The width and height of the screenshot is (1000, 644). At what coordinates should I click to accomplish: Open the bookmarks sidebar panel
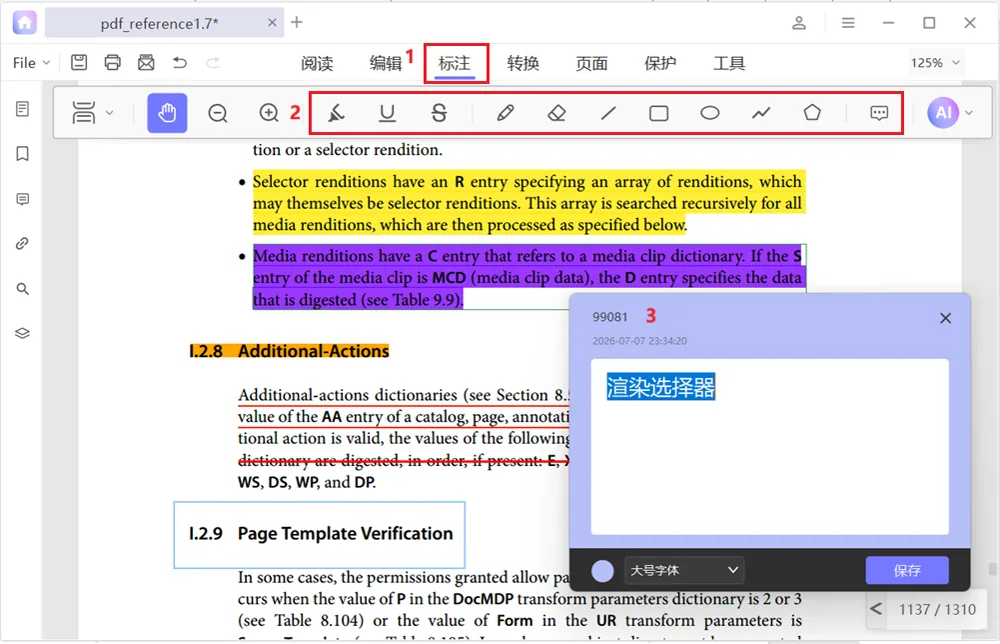tap(22, 154)
